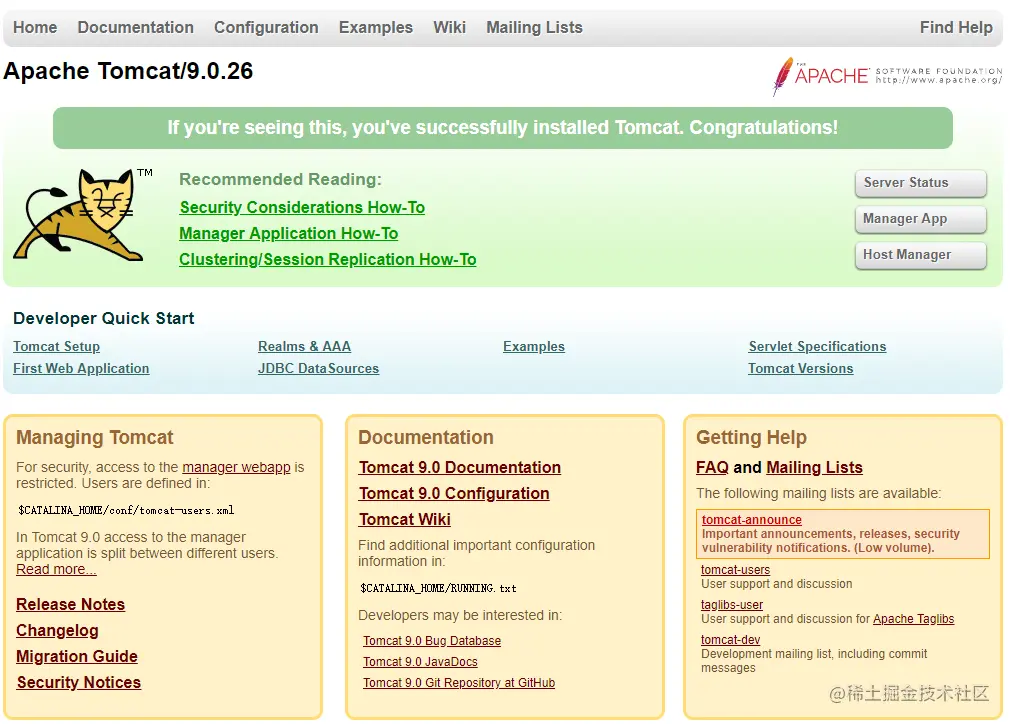Image resolution: width=1010 pixels, height=724 pixels.
Task: Select Examples in the top navigation bar
Action: pyautogui.click(x=376, y=28)
